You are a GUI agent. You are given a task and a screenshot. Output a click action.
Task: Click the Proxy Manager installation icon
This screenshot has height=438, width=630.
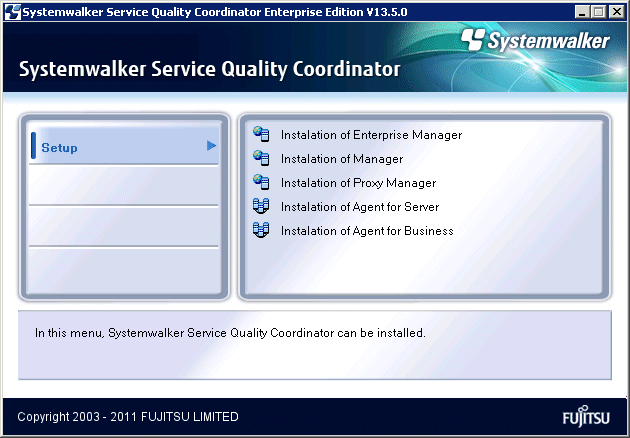tap(261, 182)
